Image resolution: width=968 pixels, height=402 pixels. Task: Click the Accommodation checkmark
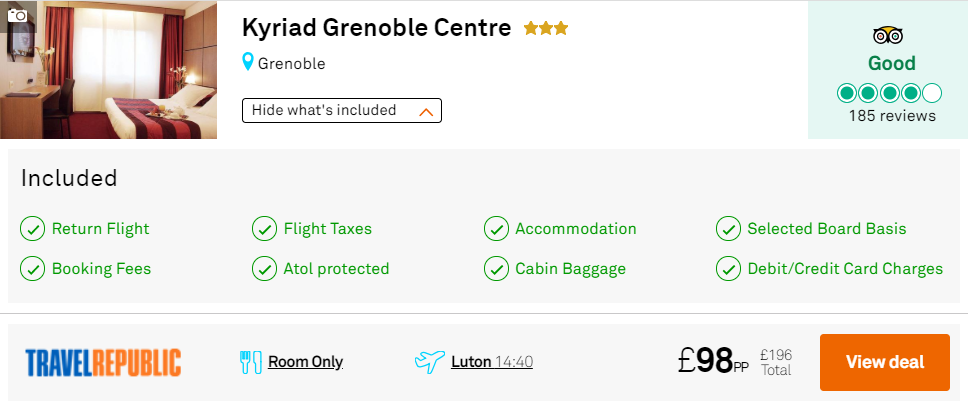tap(496, 229)
